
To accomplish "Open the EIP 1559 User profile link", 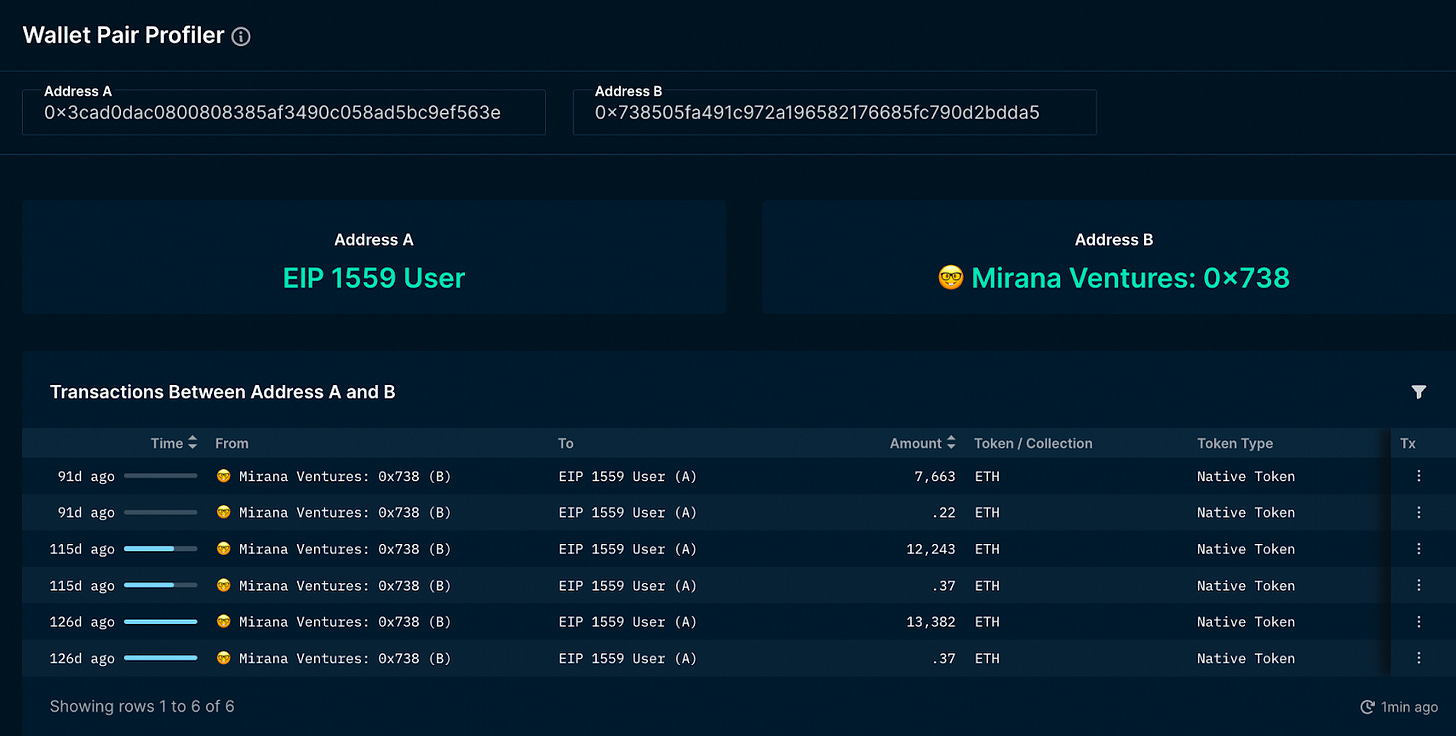I will [x=373, y=277].
